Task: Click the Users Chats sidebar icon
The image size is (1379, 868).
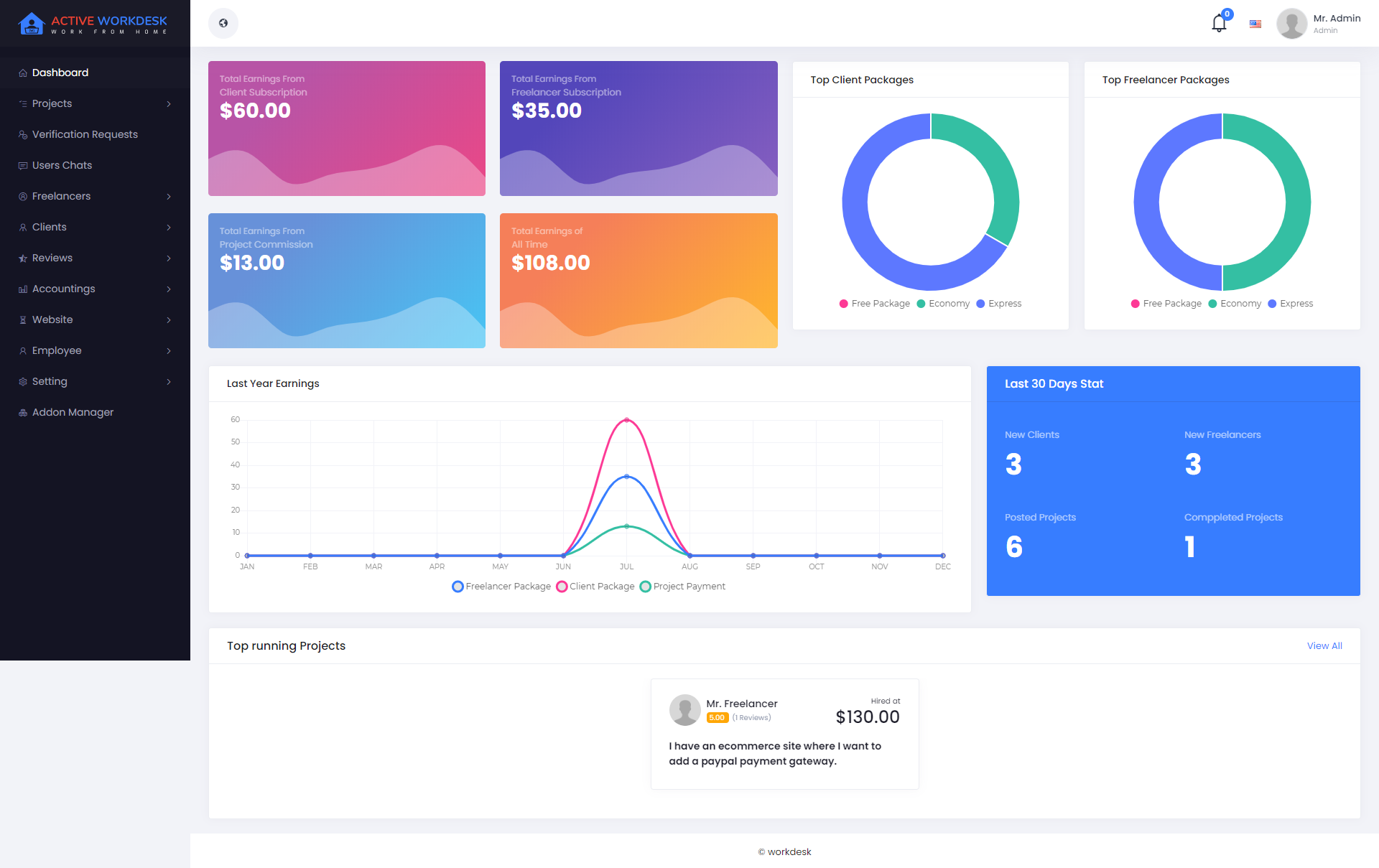Action: (x=23, y=165)
